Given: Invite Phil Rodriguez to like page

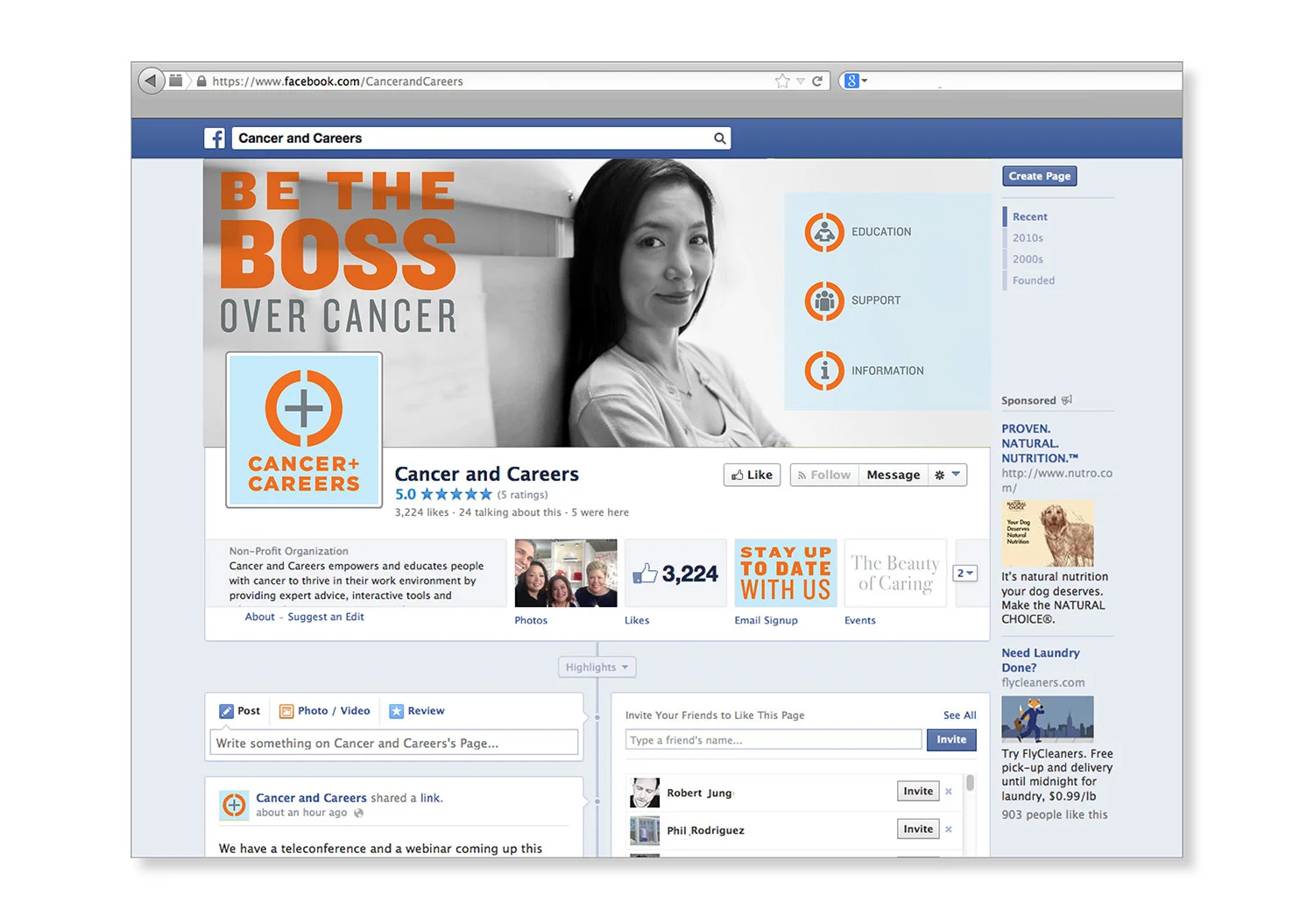Looking at the screenshot, I should tap(918, 829).
